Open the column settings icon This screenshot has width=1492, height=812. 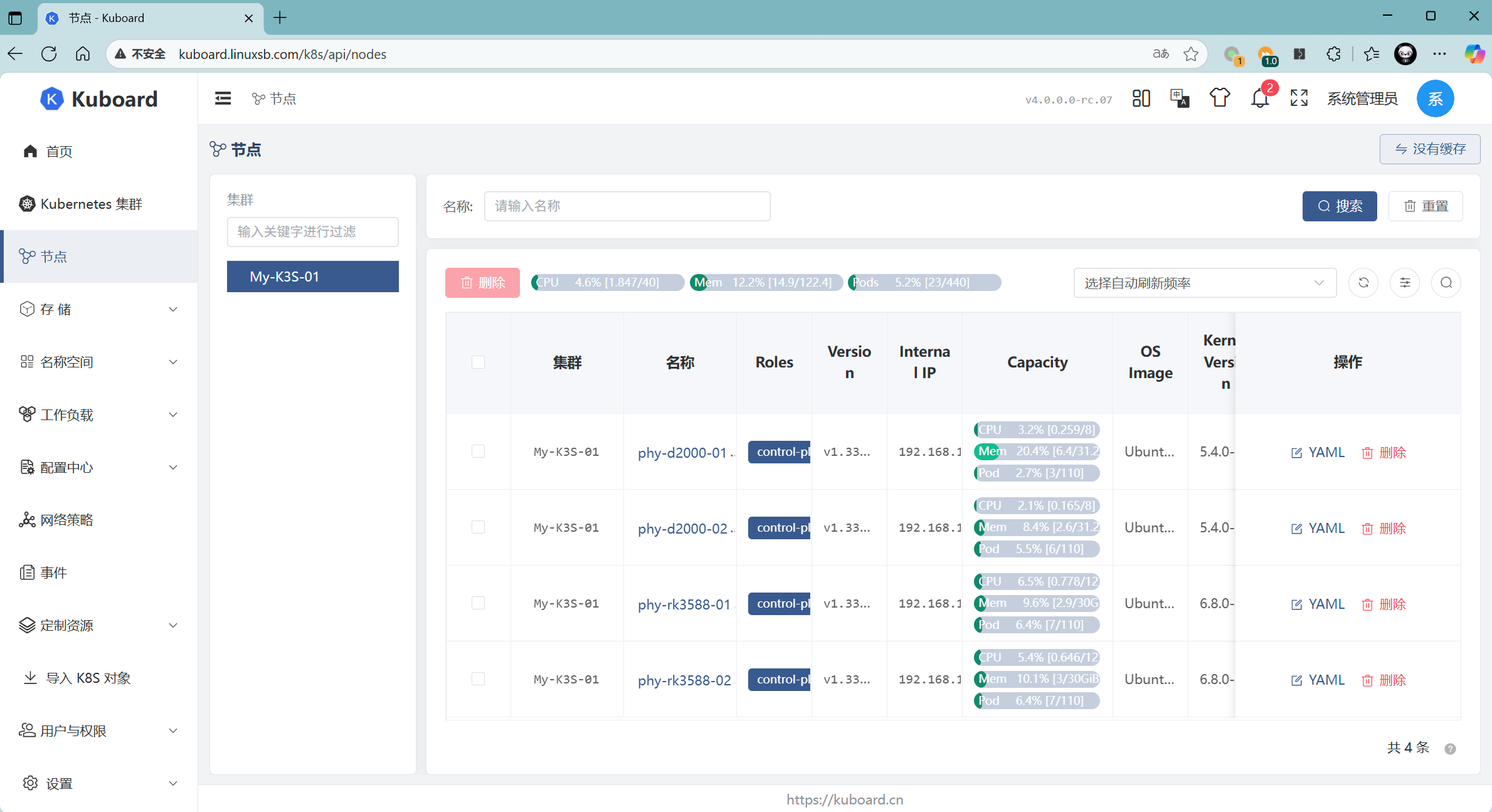coord(1405,283)
